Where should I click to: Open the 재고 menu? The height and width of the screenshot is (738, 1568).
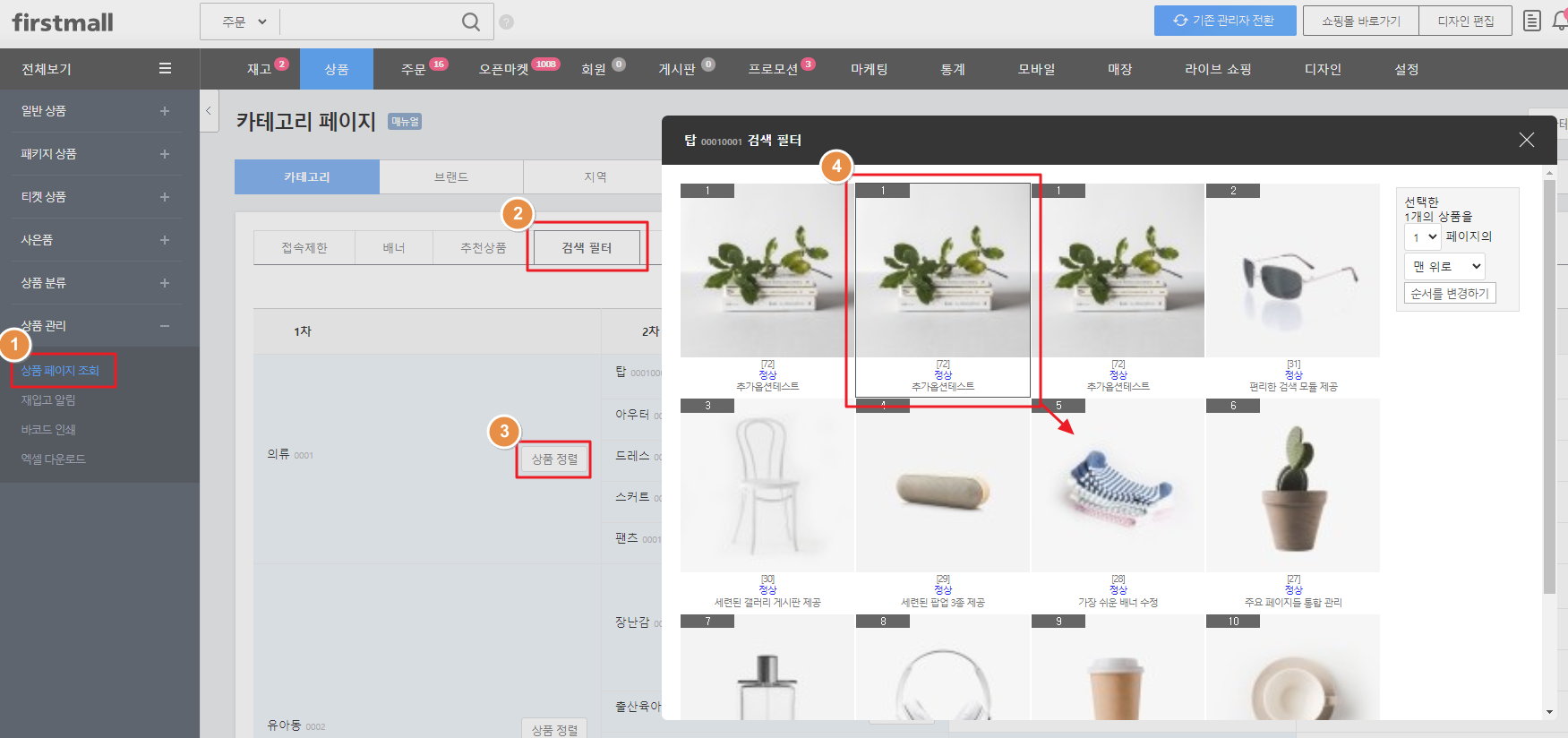(260, 69)
